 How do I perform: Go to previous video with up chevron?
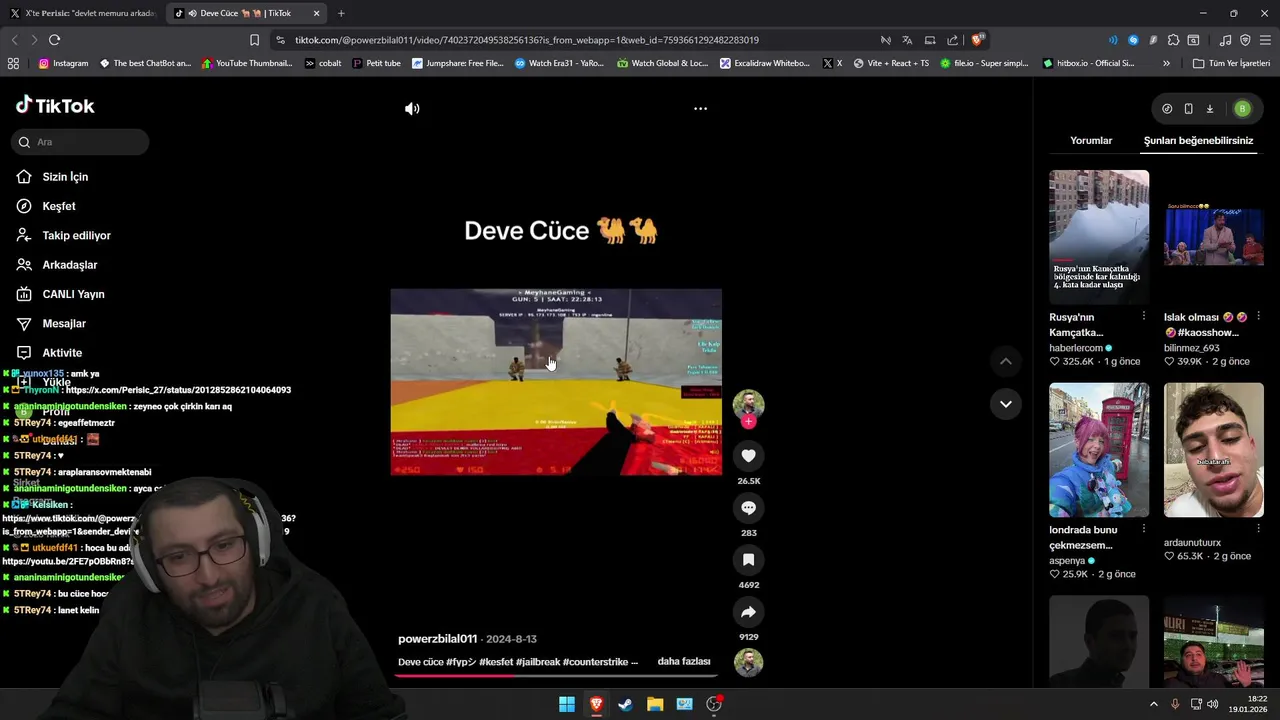pyautogui.click(x=1006, y=361)
